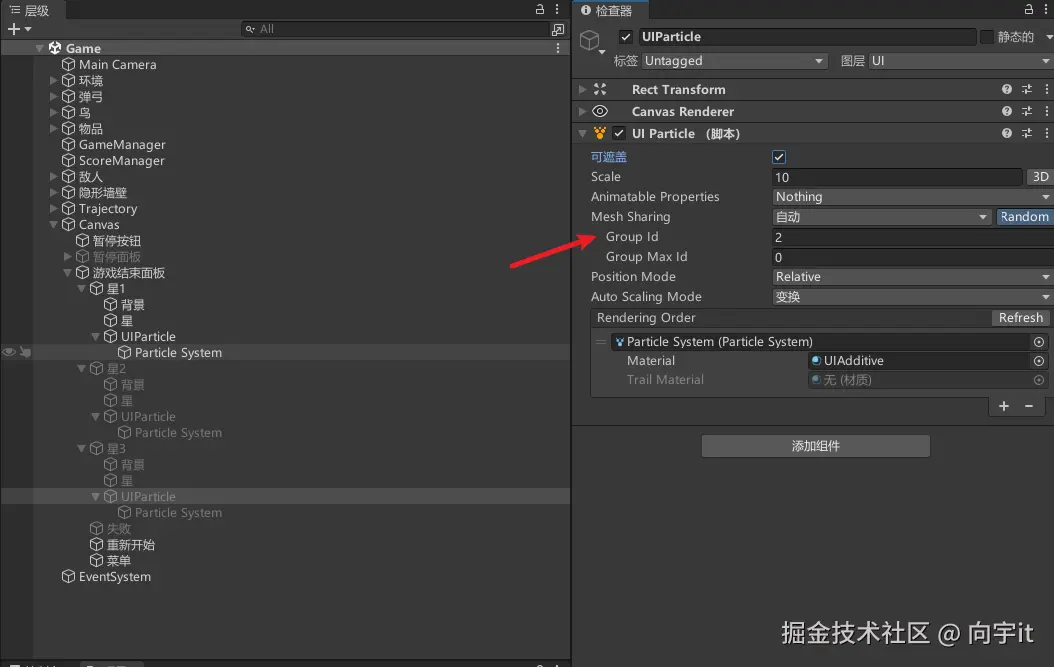Expand the 敌人 object
Viewport: 1054px width, 667px height.
pyautogui.click(x=54, y=176)
